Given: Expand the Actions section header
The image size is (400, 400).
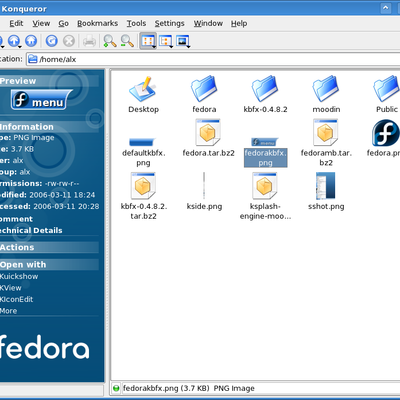Looking at the screenshot, I should 49,247.
